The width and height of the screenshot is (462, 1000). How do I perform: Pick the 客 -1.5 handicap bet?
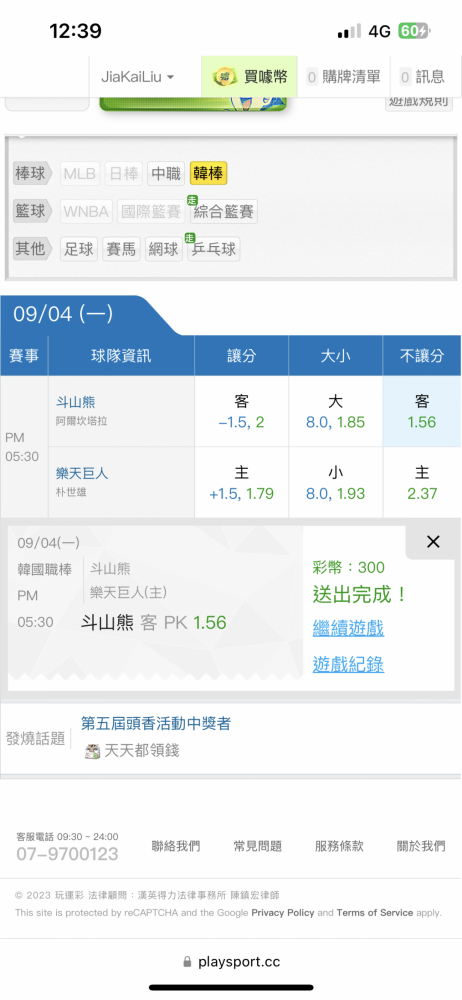(x=241, y=411)
